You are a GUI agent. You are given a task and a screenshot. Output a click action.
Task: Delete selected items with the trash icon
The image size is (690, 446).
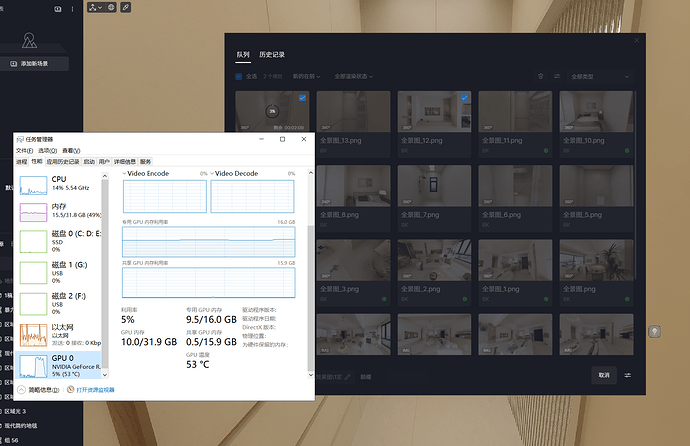[x=541, y=76]
